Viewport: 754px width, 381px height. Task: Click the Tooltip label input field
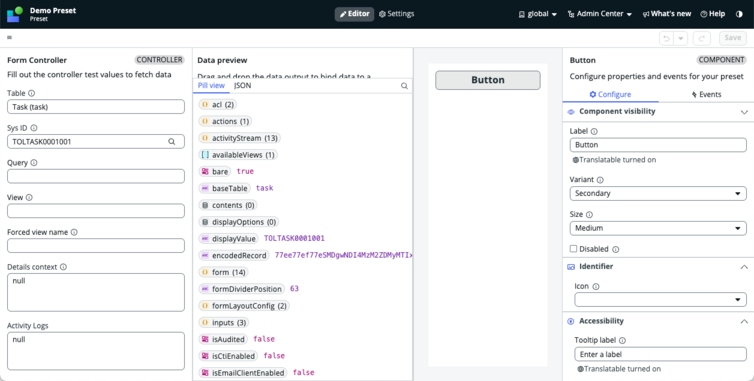tap(660, 354)
